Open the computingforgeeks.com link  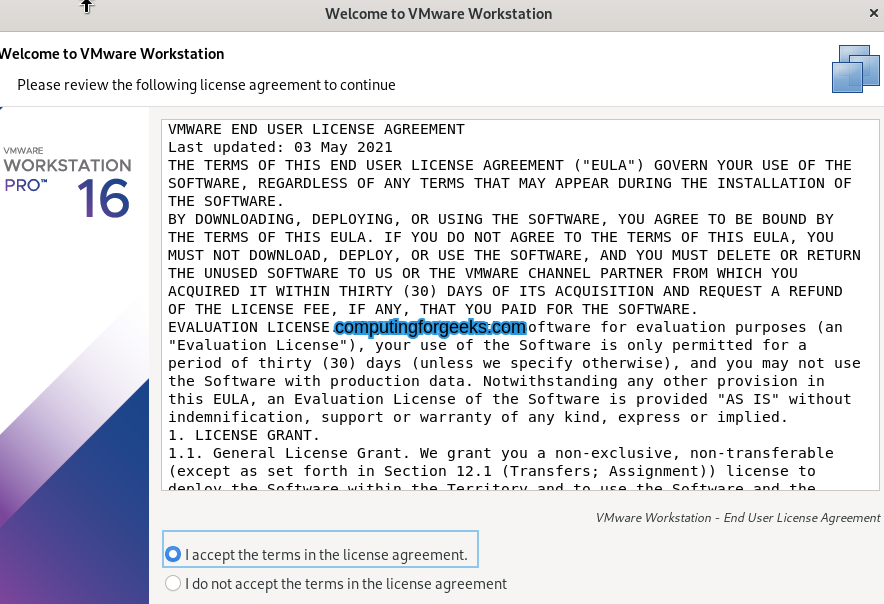click(x=429, y=327)
